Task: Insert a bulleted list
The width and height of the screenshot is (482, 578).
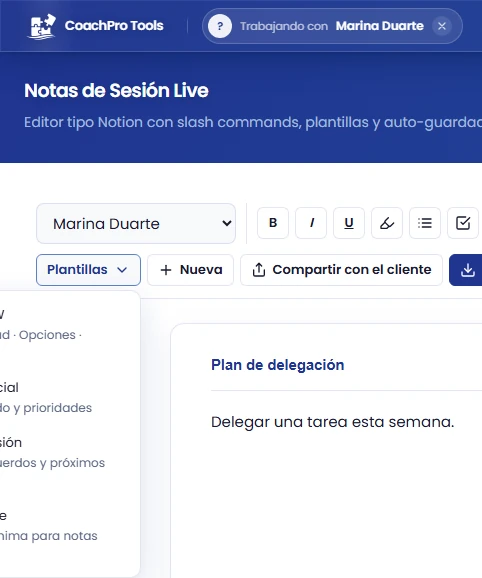Action: click(x=425, y=223)
